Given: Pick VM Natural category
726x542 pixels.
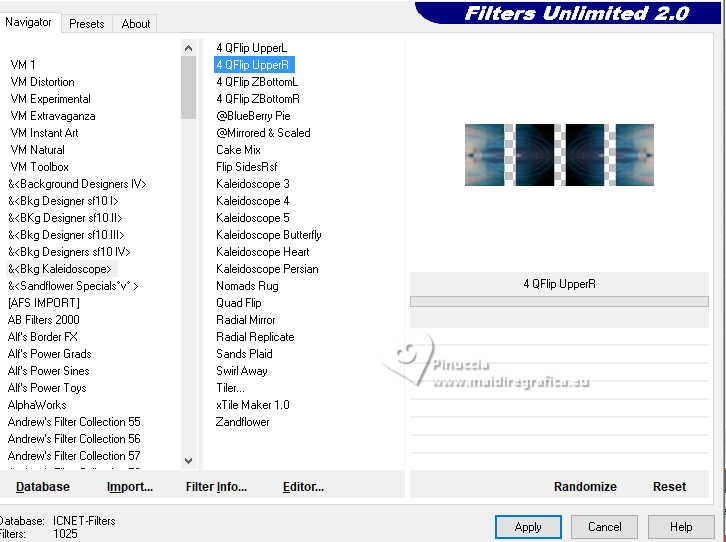Looking at the screenshot, I should click(x=38, y=150).
